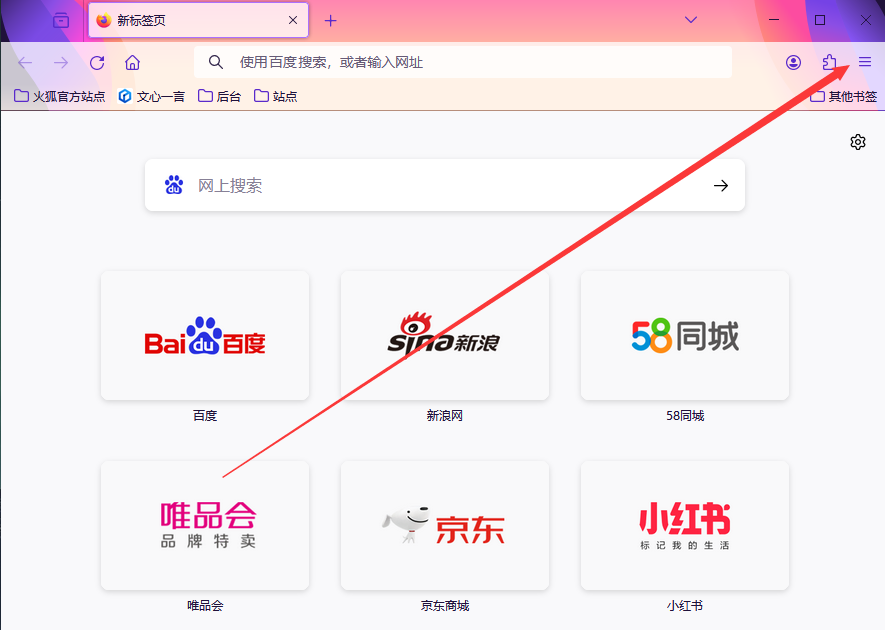This screenshot has height=630, width=885.
Task: Expand the list all tabs chevron
Action: 691,20
